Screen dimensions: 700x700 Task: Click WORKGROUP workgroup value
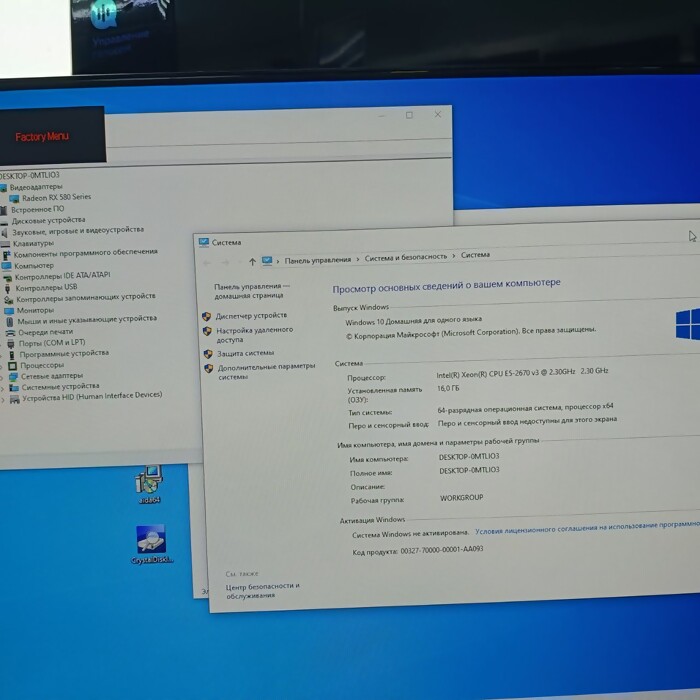462,498
